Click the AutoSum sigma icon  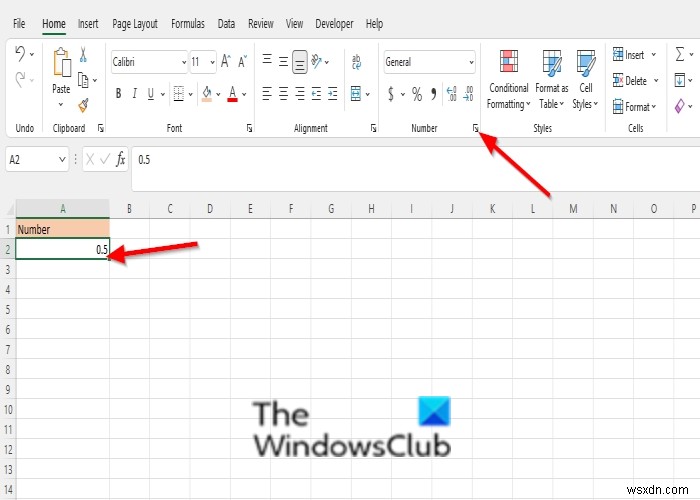coord(680,54)
